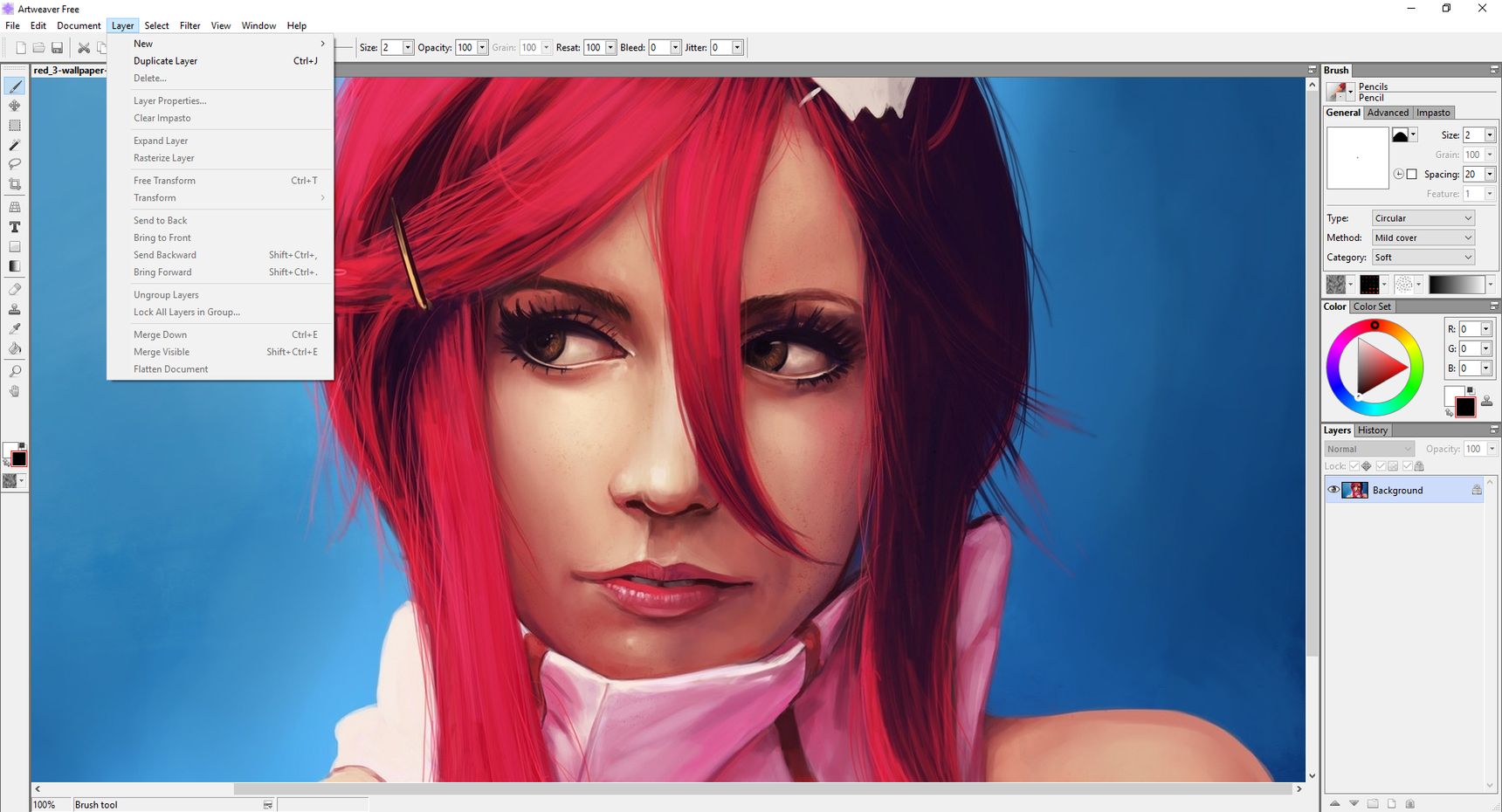The image size is (1502, 812).
Task: Select the Crop tool
Action: click(15, 184)
